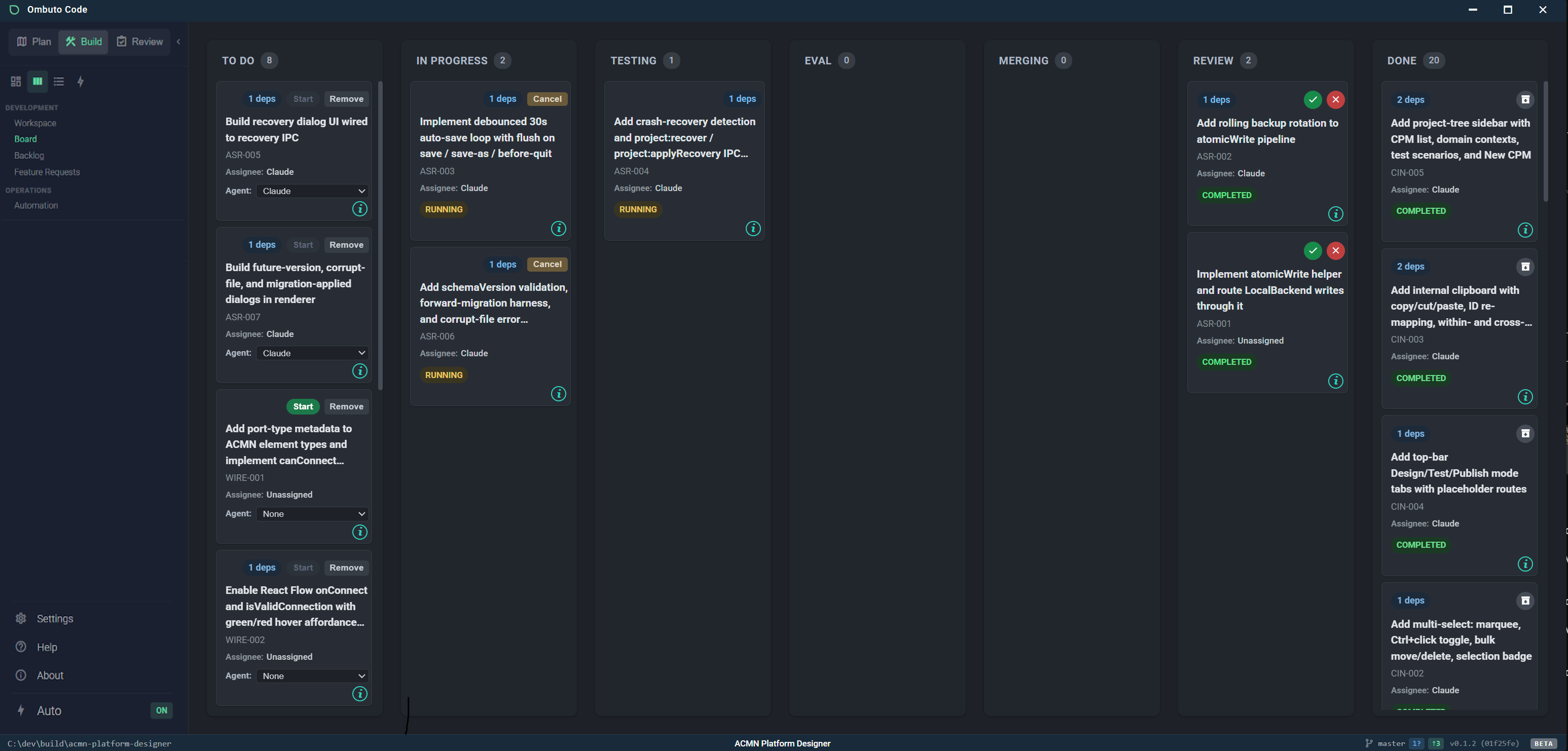Open info for CIN-004 done card
The height and width of the screenshot is (751, 1568).
(x=1525, y=564)
